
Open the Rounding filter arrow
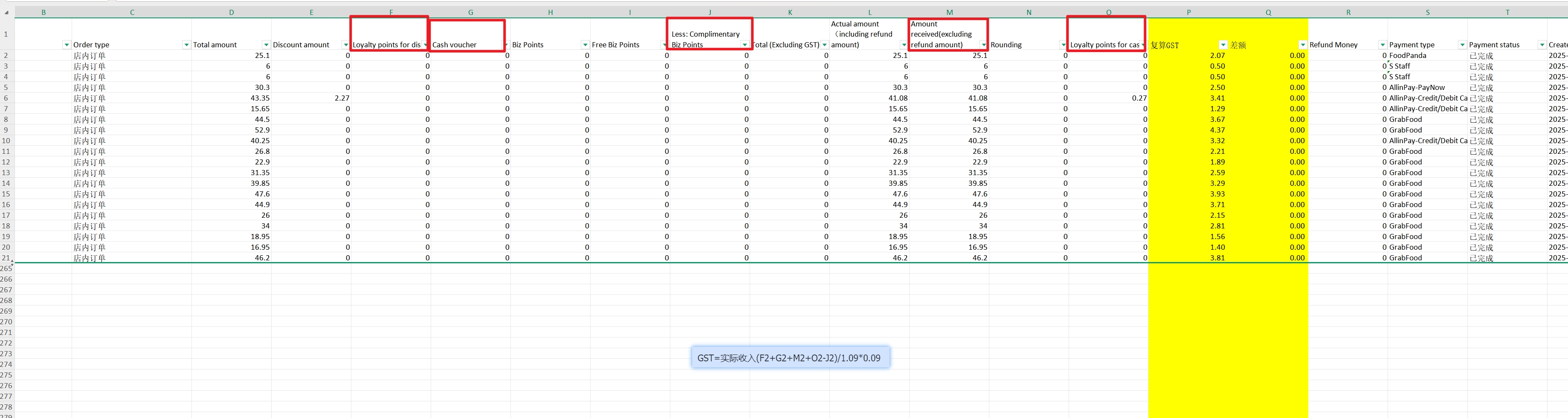[1064, 45]
